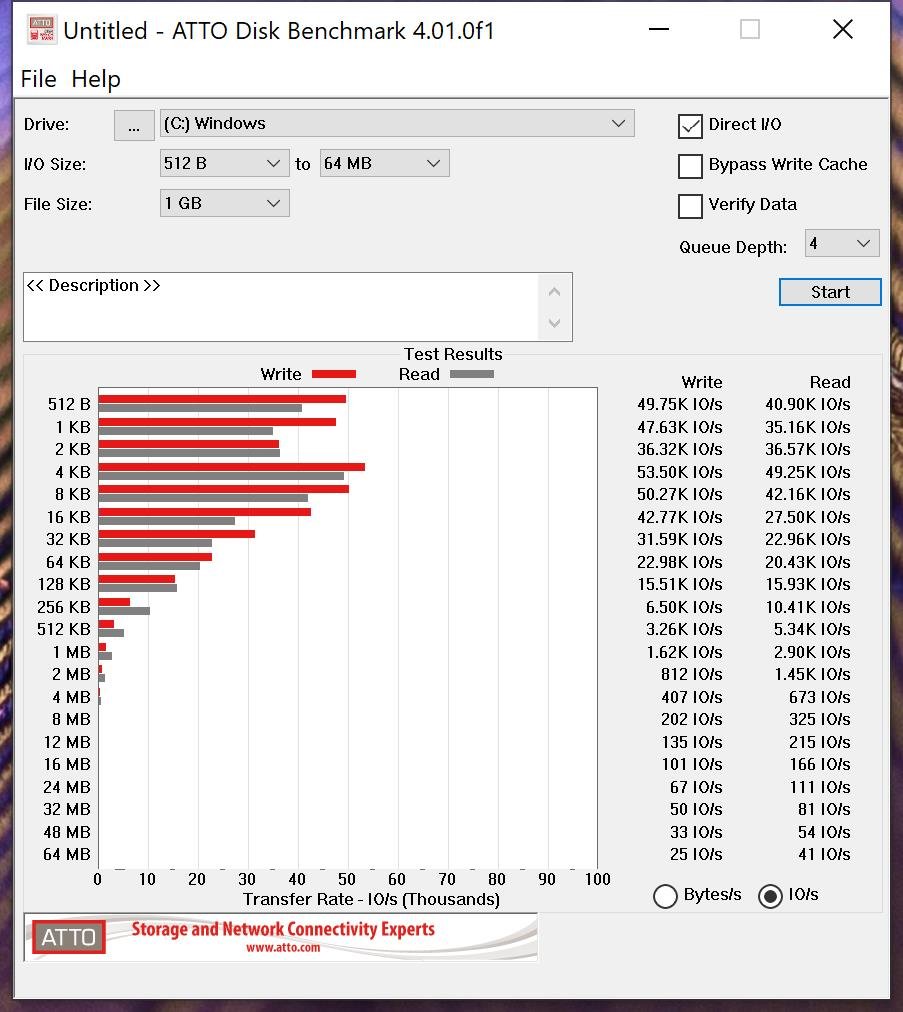Open the Help menu

click(96, 79)
